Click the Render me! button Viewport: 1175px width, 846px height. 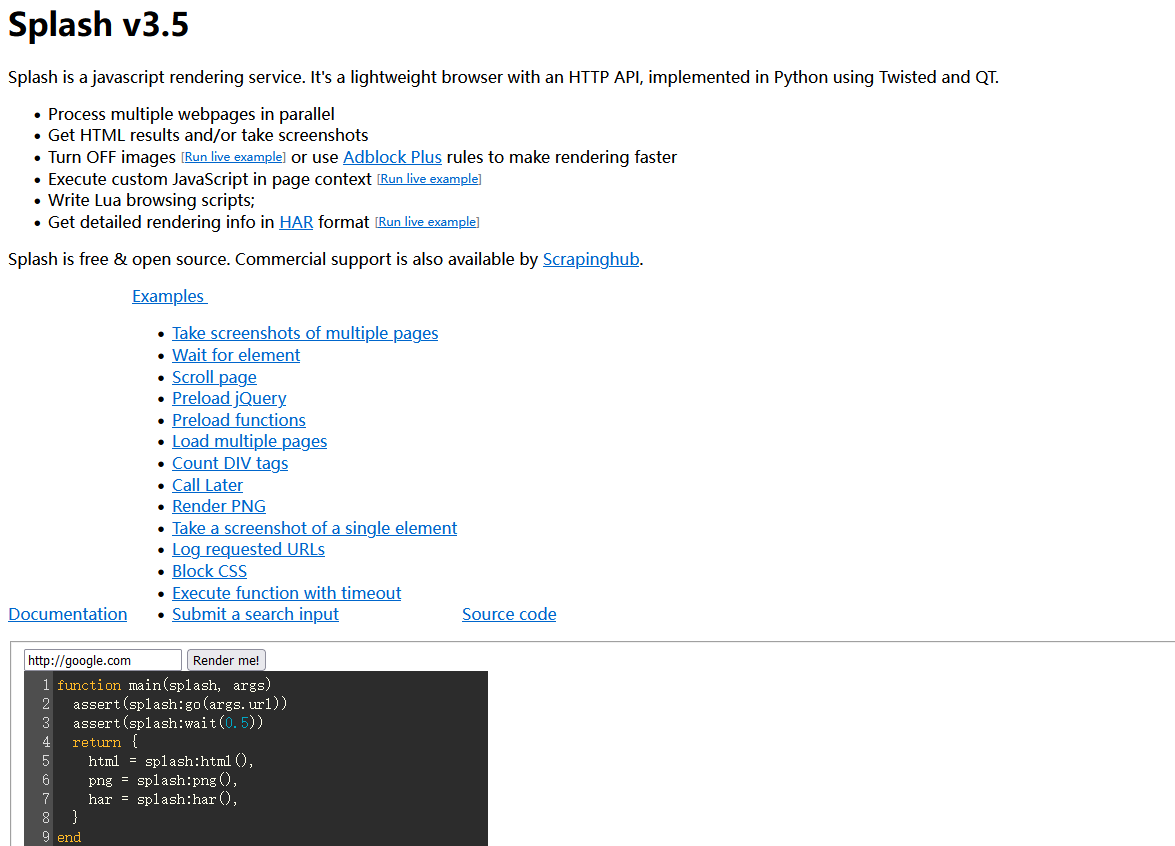coord(226,660)
